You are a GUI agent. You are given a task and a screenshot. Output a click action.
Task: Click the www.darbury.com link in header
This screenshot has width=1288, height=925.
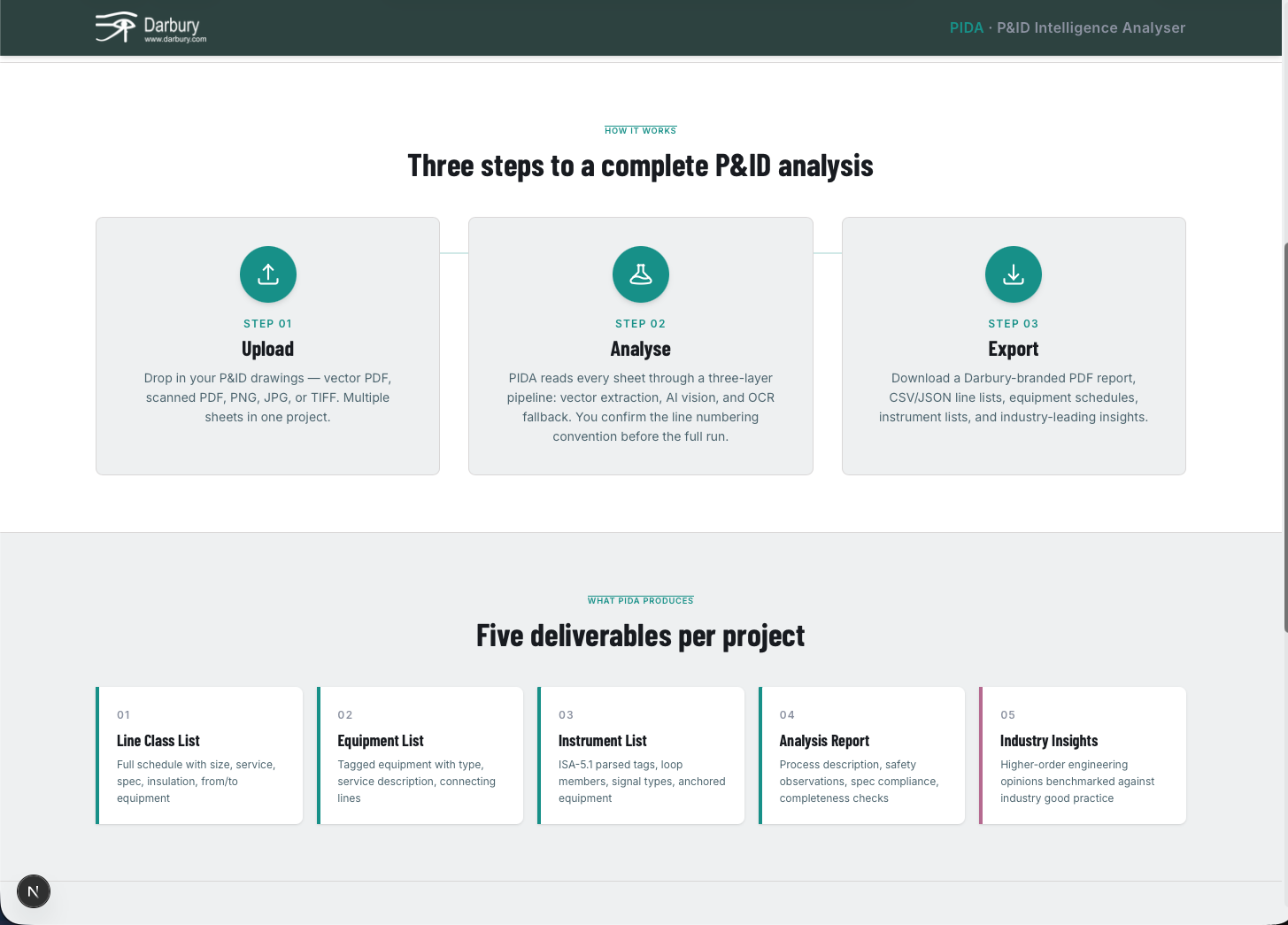click(175, 39)
